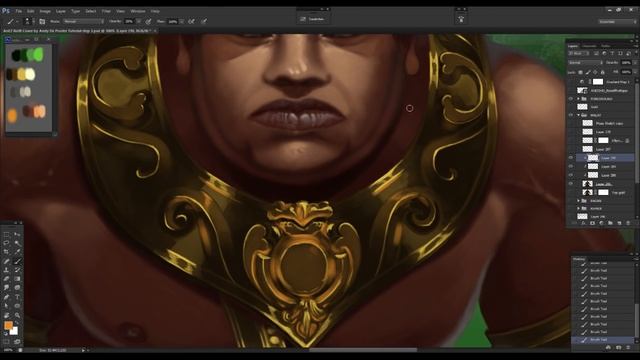Open the File menu
This screenshot has height=360, width=640.
(19, 11)
